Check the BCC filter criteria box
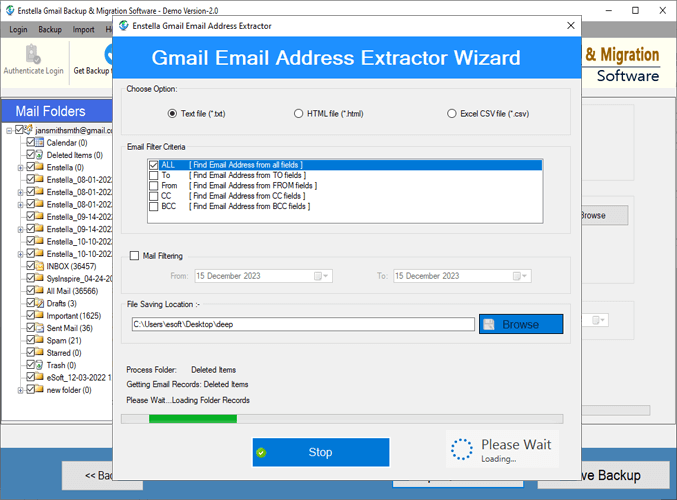Screen dimensions: 677x500 coord(153,206)
